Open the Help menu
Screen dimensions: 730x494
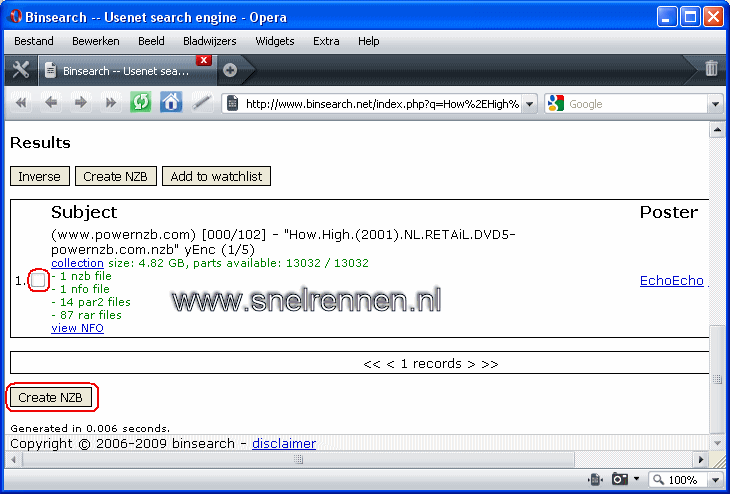[368, 41]
